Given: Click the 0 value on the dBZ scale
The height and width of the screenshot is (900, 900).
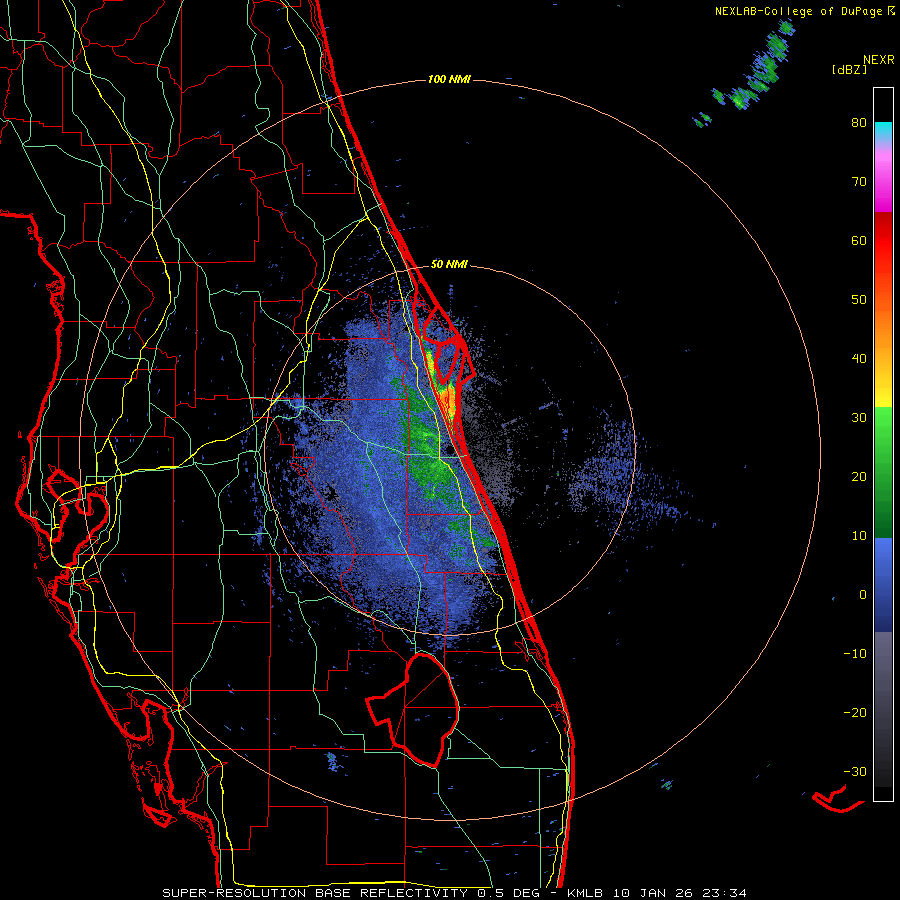Looking at the screenshot, I should point(863,595).
